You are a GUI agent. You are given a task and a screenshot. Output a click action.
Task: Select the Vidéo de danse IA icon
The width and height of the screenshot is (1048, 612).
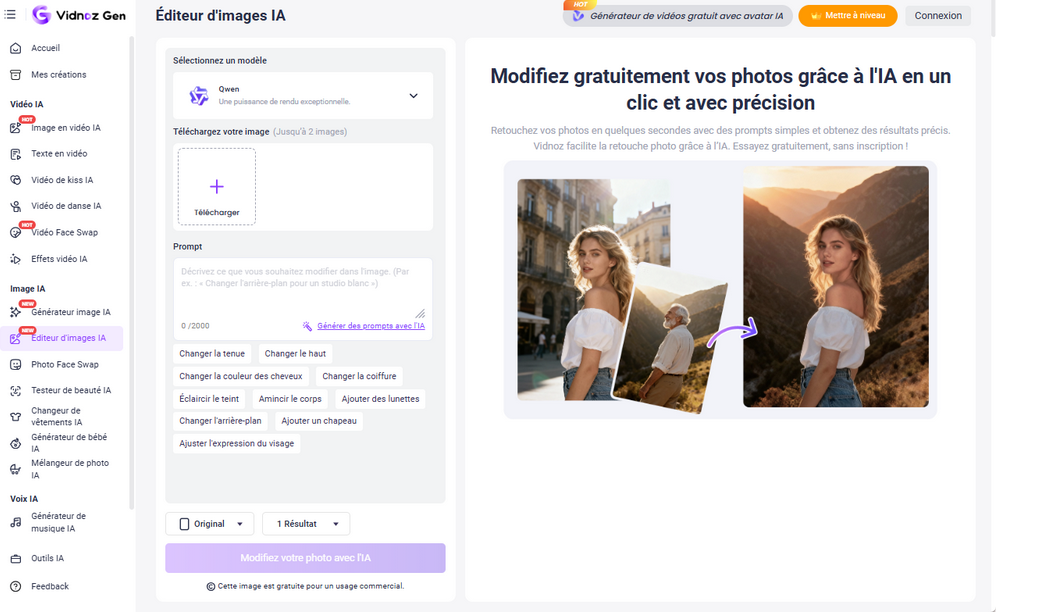click(x=15, y=206)
